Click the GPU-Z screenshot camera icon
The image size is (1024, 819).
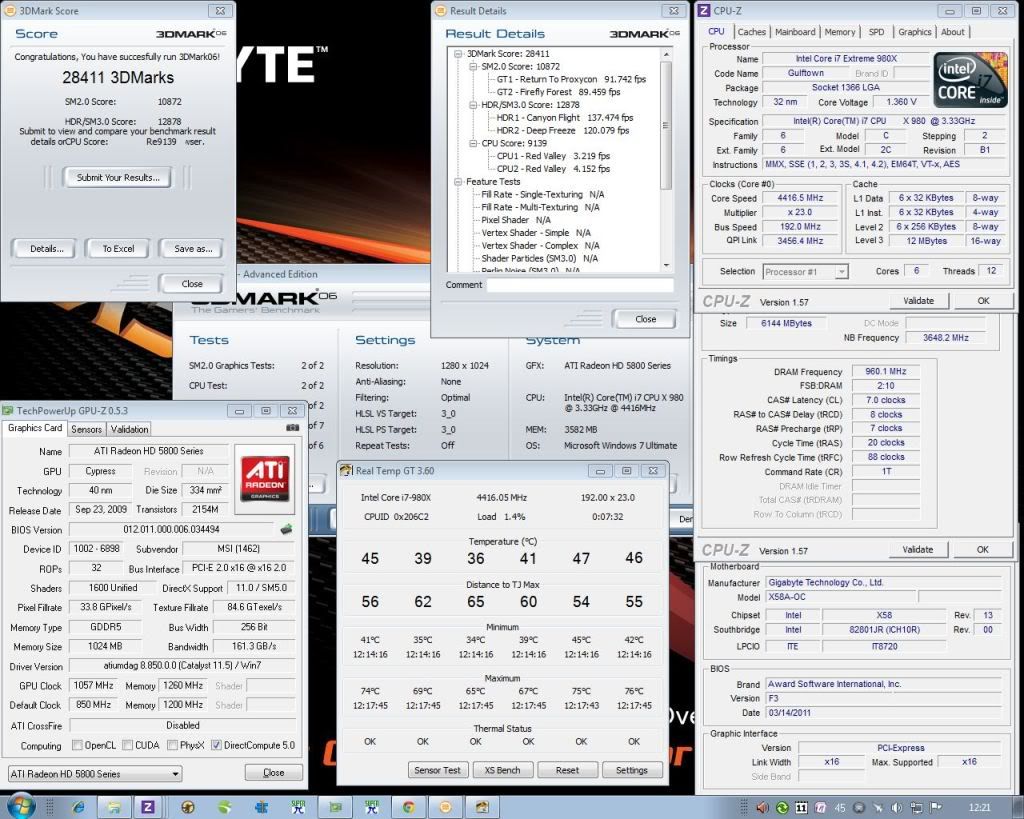pos(293,428)
